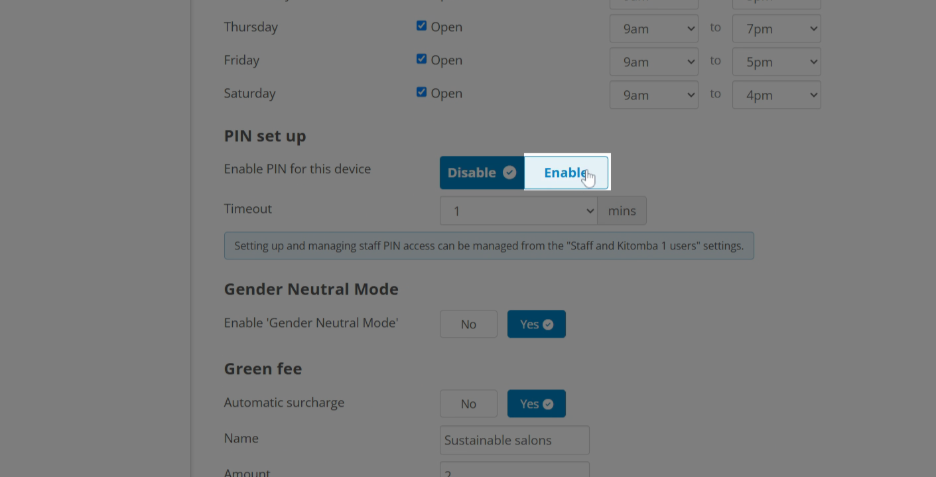Click the 'Saturday' day label
This screenshot has height=477, width=936.
coord(250,94)
